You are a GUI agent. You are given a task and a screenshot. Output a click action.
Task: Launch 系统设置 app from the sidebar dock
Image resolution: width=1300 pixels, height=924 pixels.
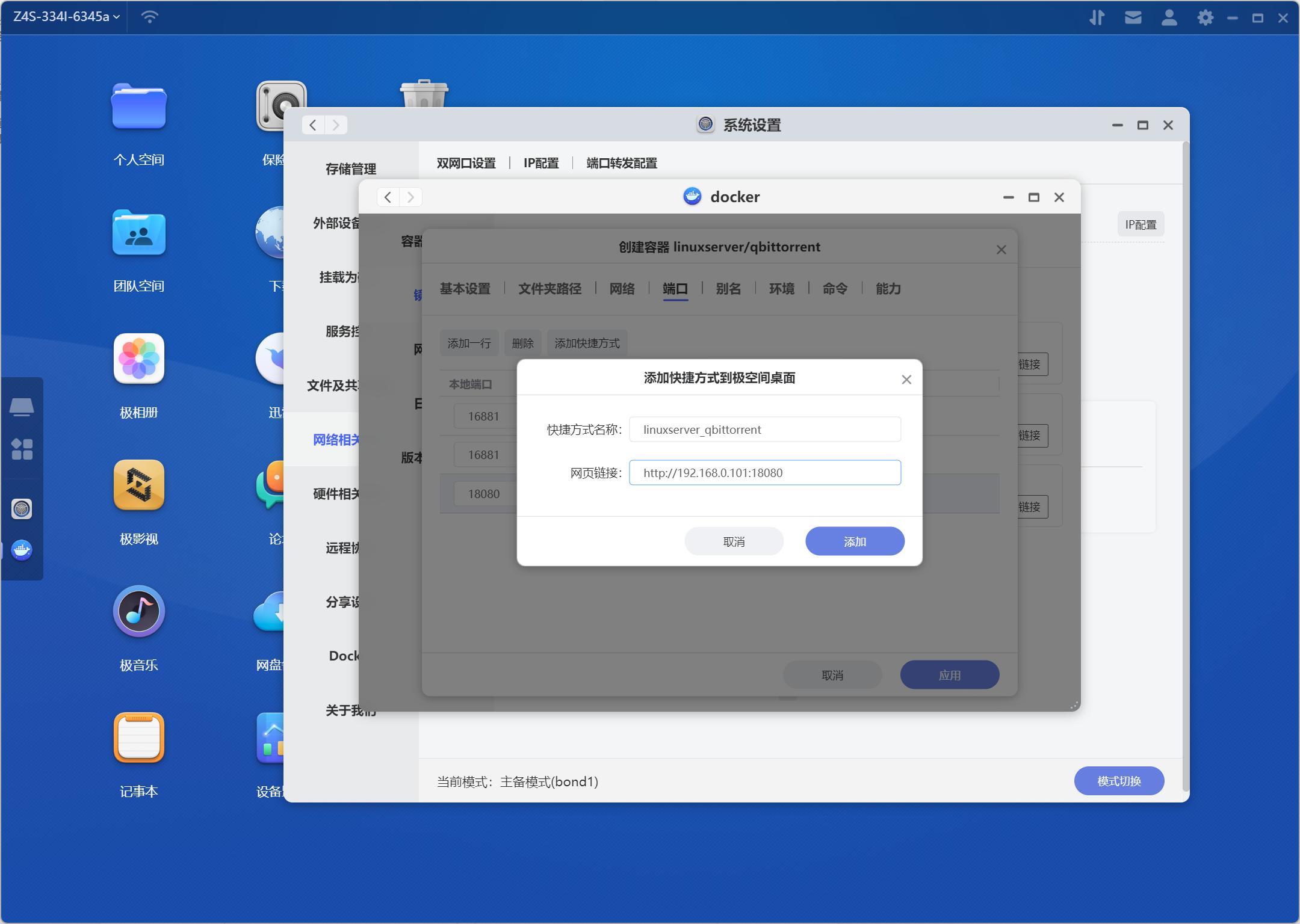tap(22, 508)
